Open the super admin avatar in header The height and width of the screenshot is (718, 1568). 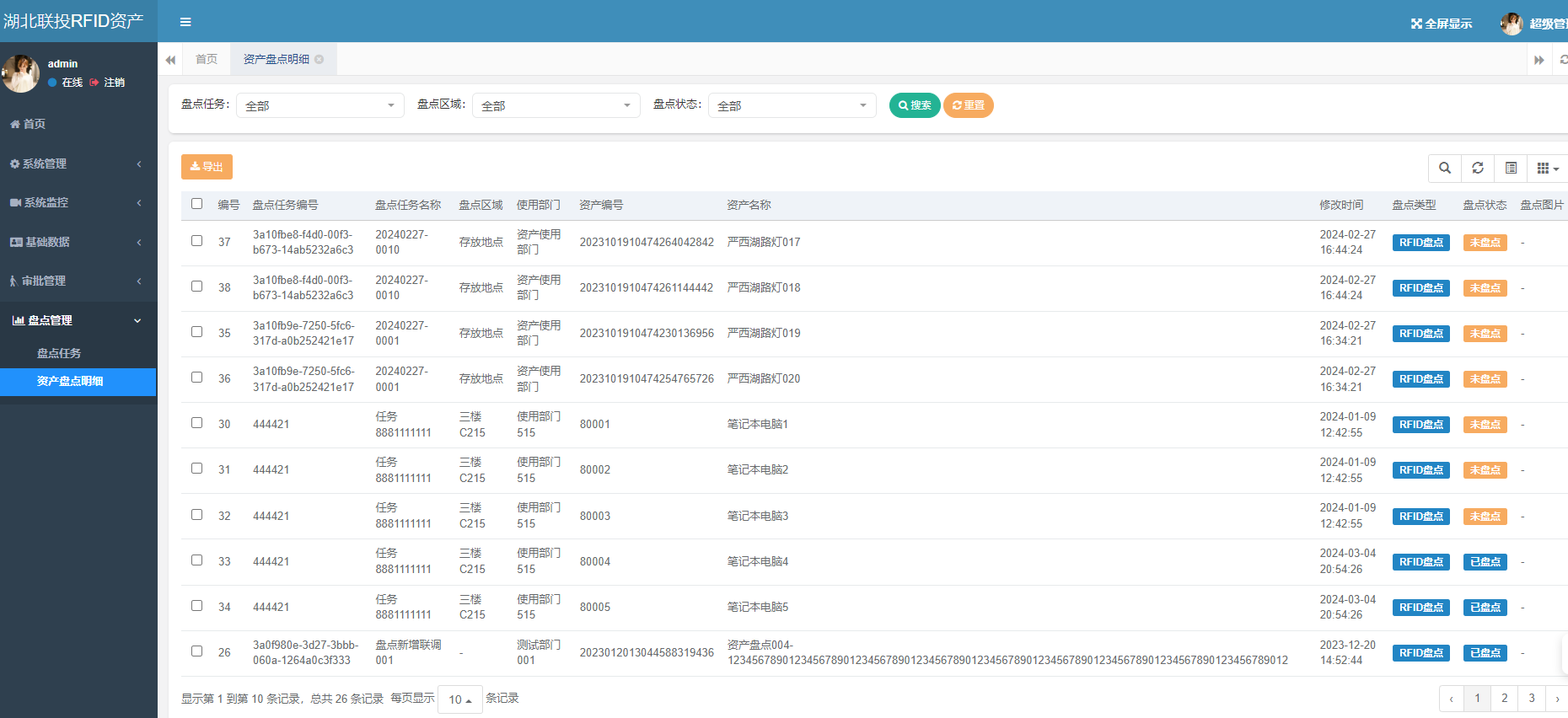click(x=1512, y=24)
